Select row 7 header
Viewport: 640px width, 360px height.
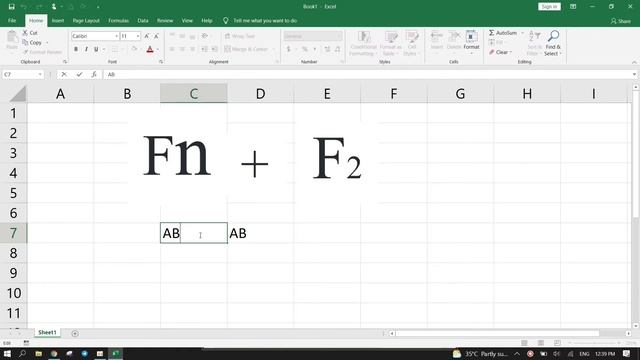(13, 233)
